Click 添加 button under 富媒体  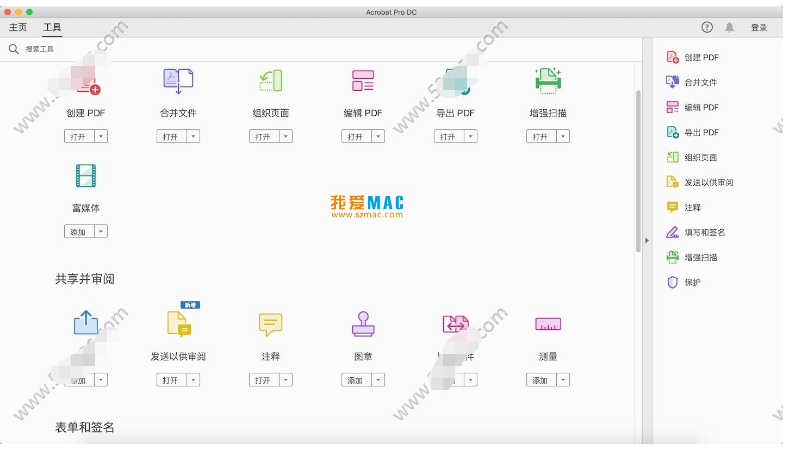79,231
